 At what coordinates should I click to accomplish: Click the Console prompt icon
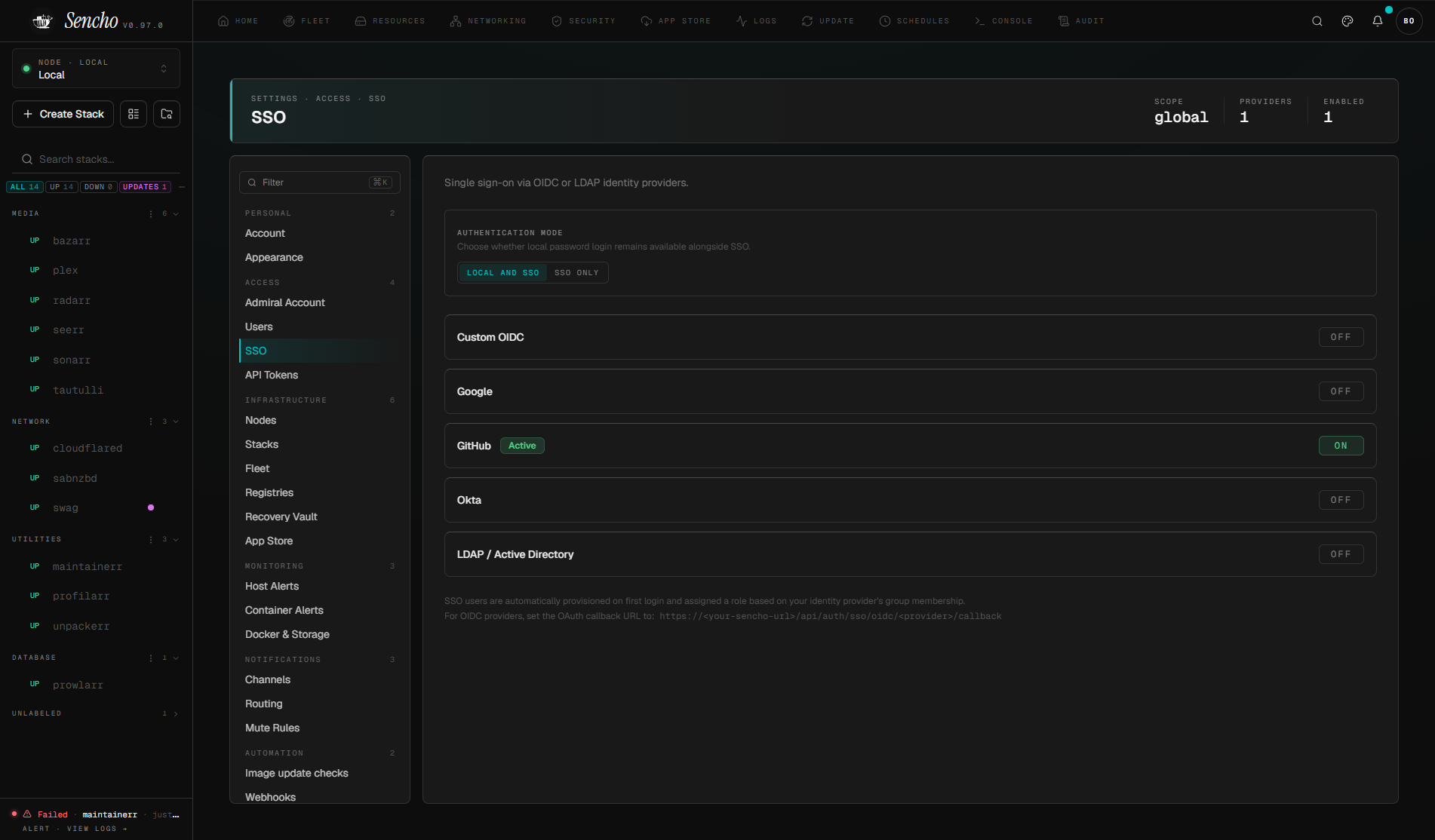point(980,21)
